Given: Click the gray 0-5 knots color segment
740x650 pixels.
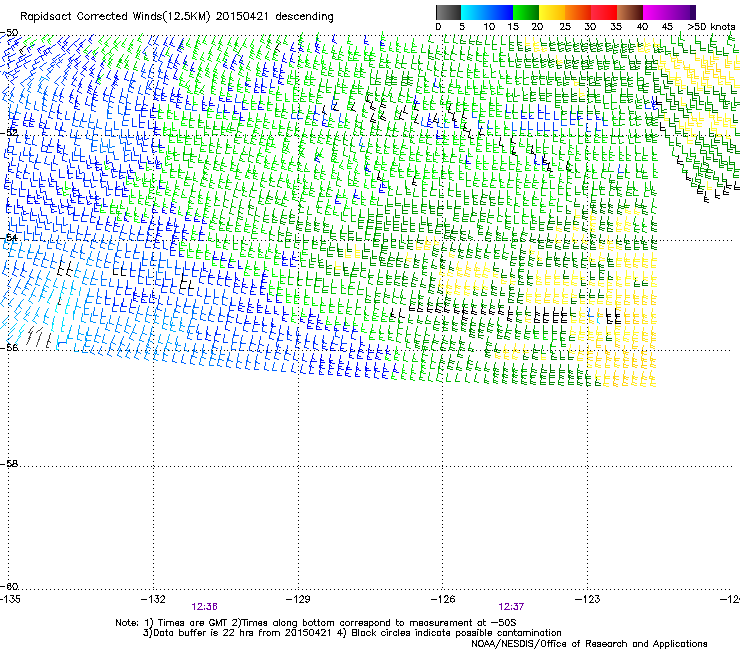Looking at the screenshot, I should (448, 12).
